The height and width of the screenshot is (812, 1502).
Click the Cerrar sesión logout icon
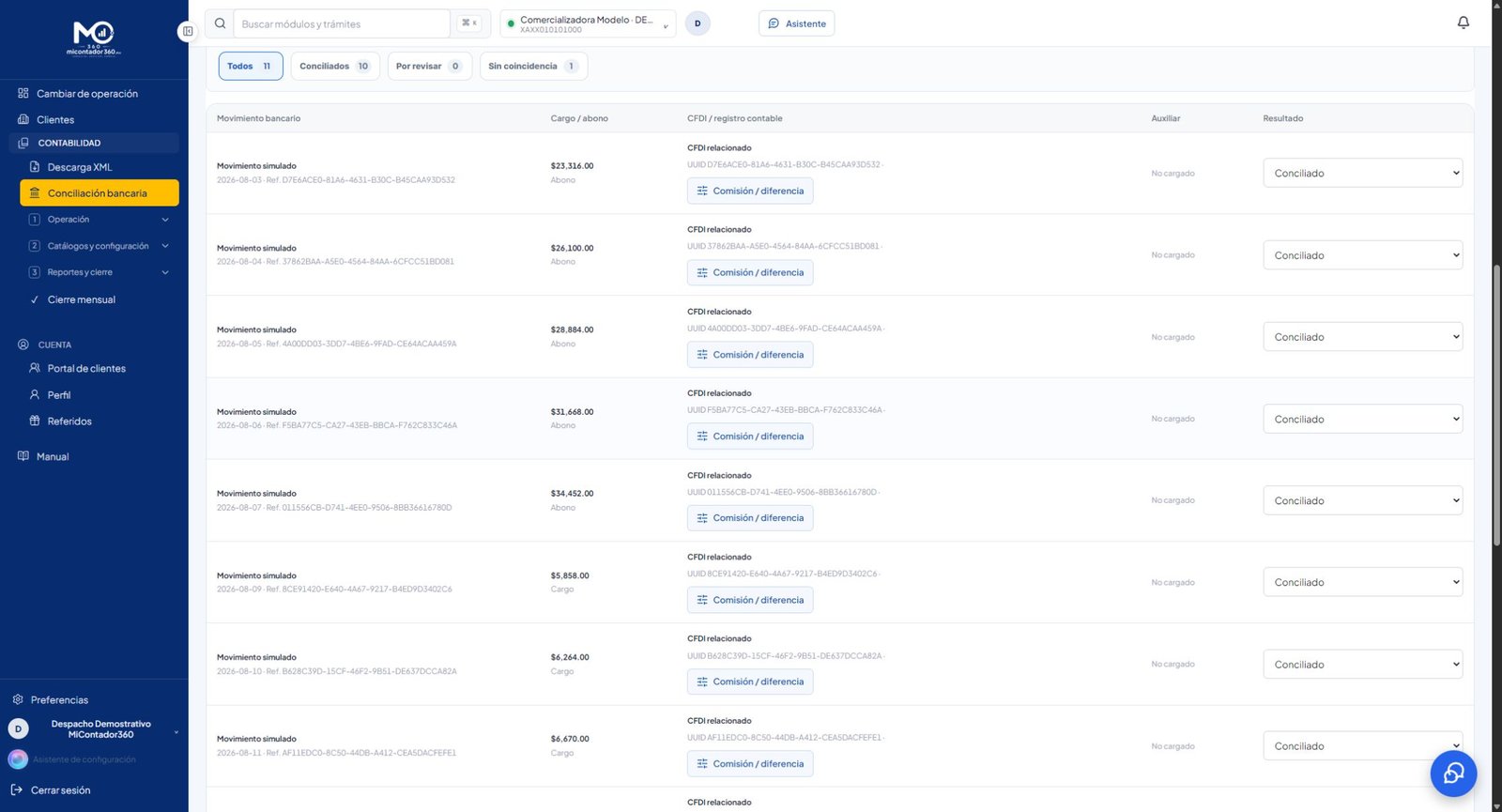16,789
